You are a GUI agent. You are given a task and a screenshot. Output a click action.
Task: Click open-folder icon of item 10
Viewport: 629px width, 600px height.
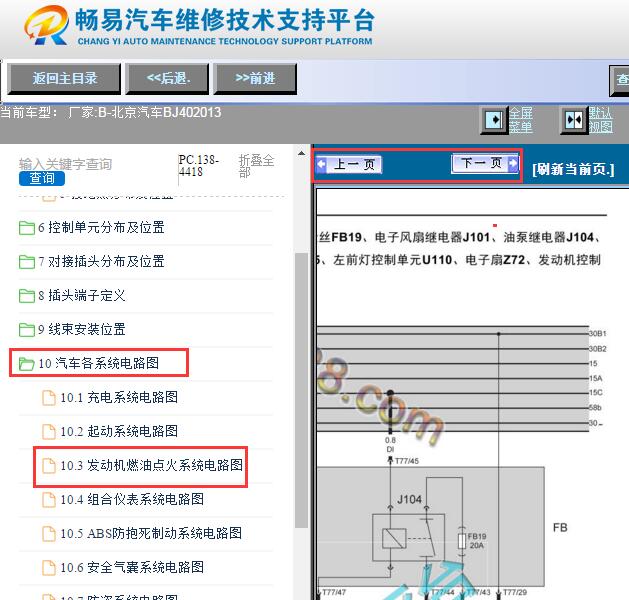point(26,364)
